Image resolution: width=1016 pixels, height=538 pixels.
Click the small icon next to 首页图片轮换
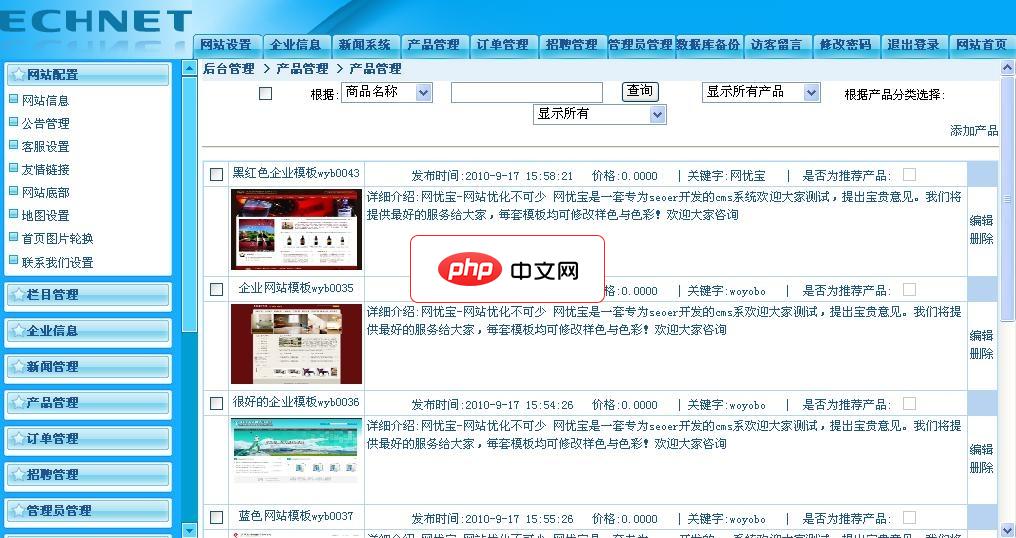[13, 238]
